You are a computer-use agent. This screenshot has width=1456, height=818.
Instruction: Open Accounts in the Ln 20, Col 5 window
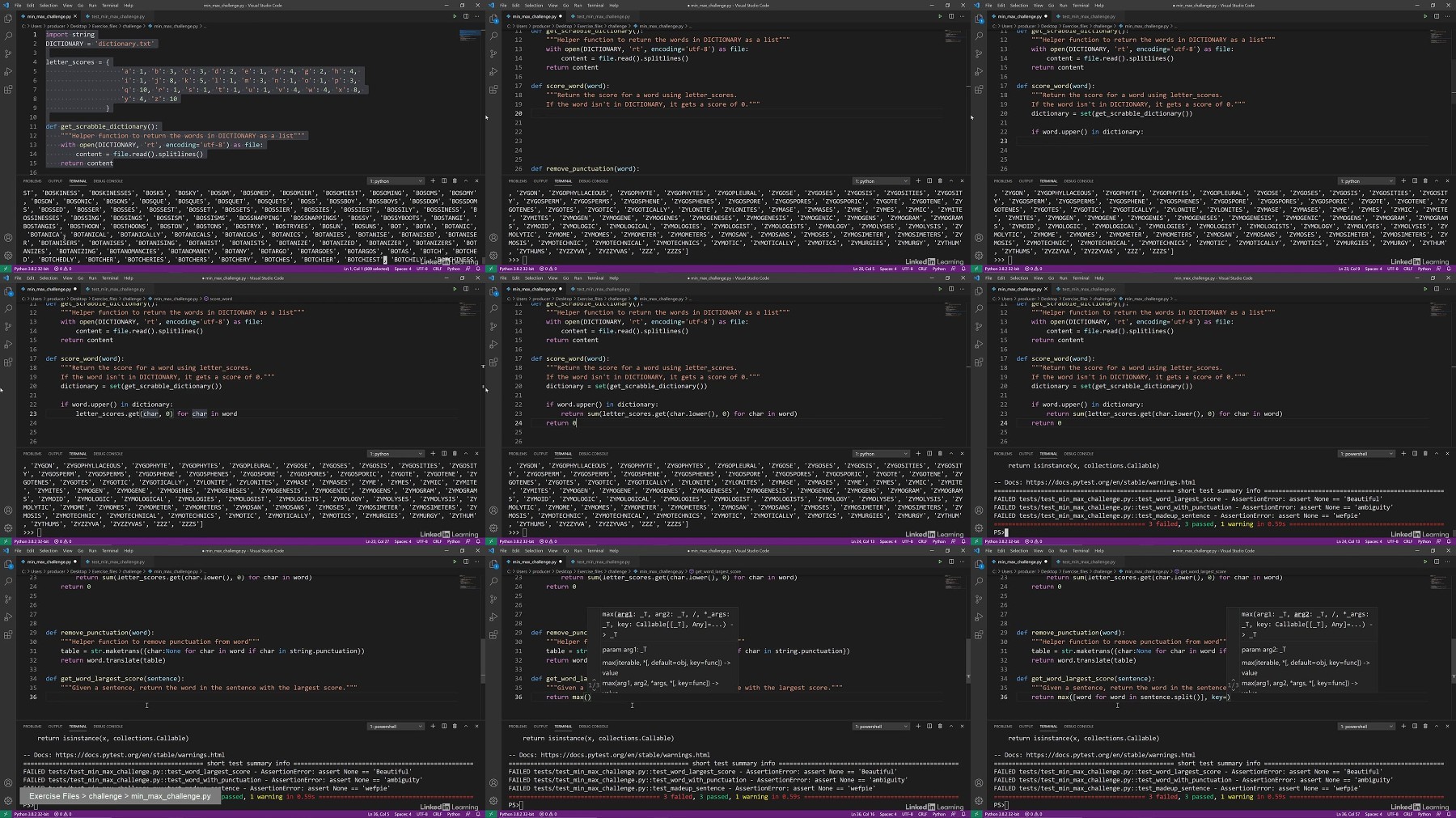tap(493, 238)
